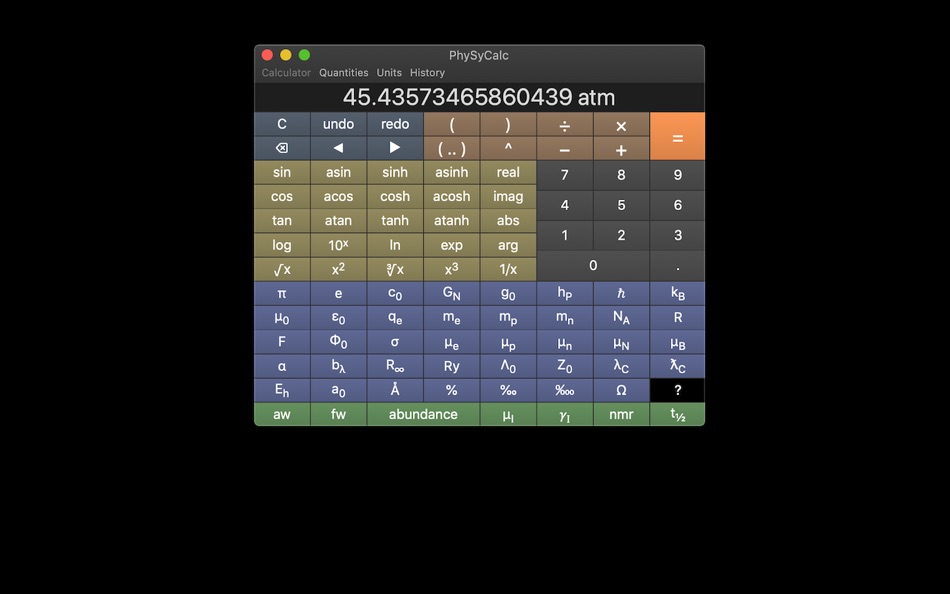
Task: Insert the Bohr radius a₀ constant
Action: (x=338, y=390)
